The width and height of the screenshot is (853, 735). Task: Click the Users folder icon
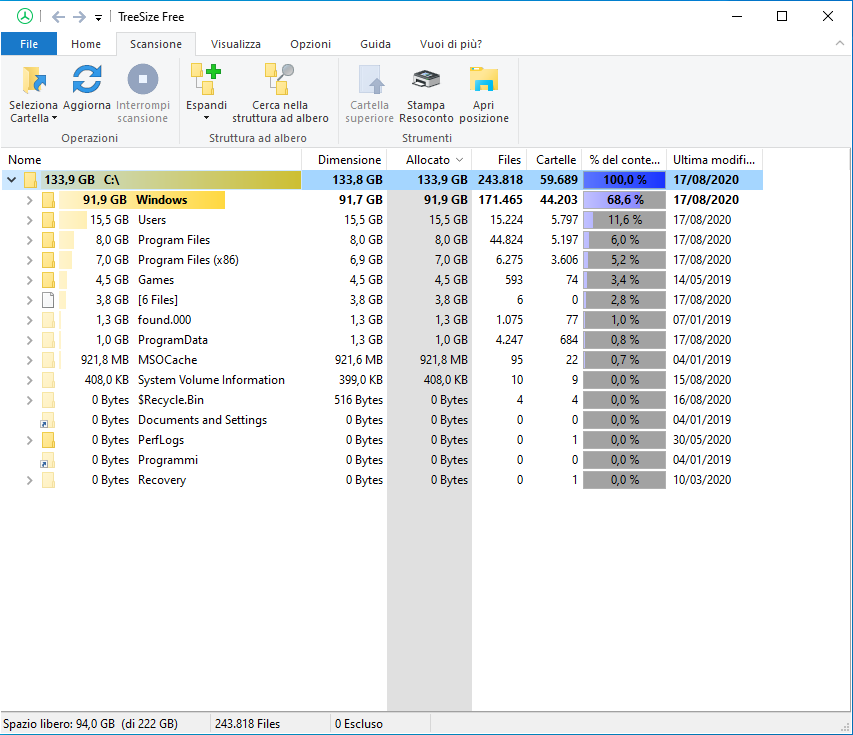click(x=48, y=220)
